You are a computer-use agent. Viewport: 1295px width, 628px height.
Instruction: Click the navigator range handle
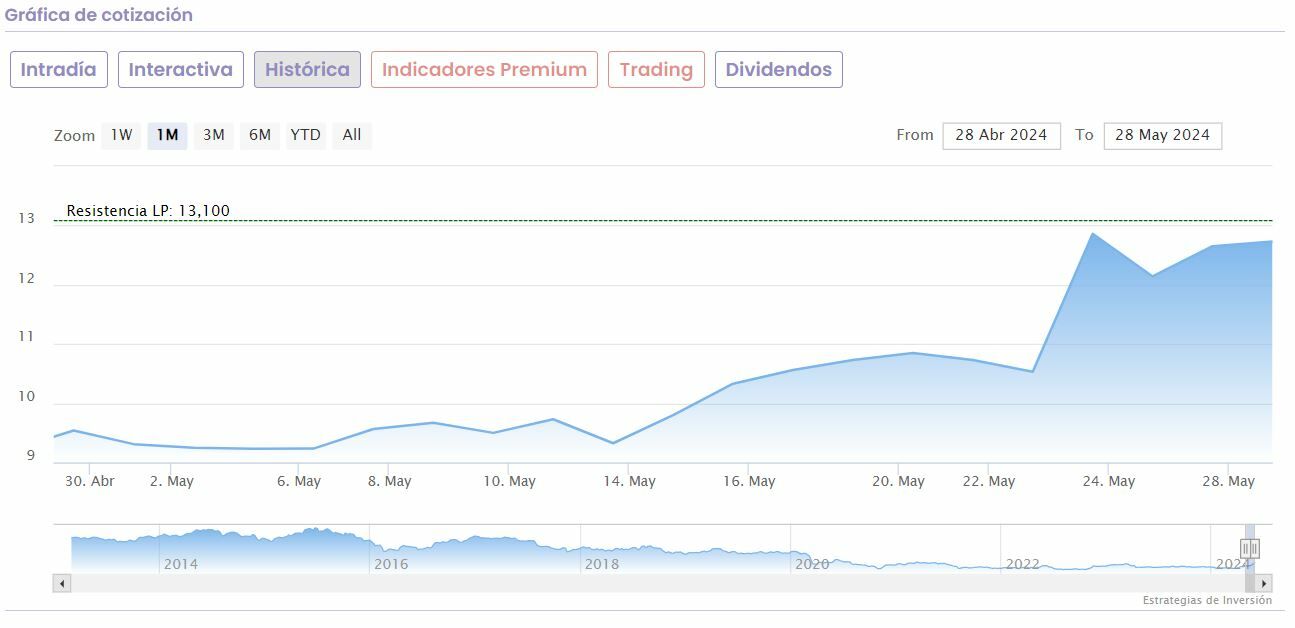1249,548
